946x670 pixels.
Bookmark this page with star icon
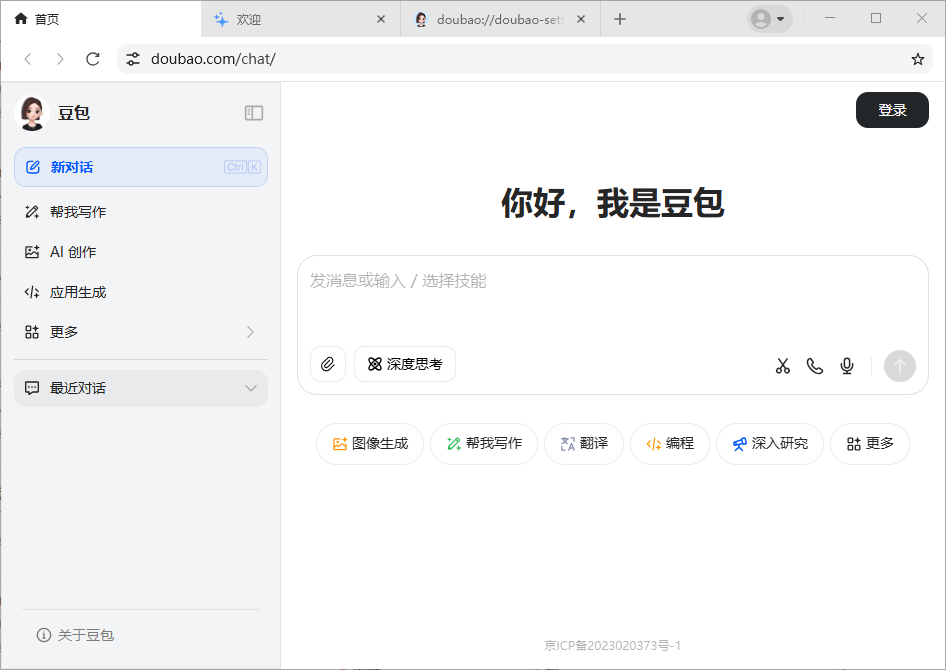point(918,59)
